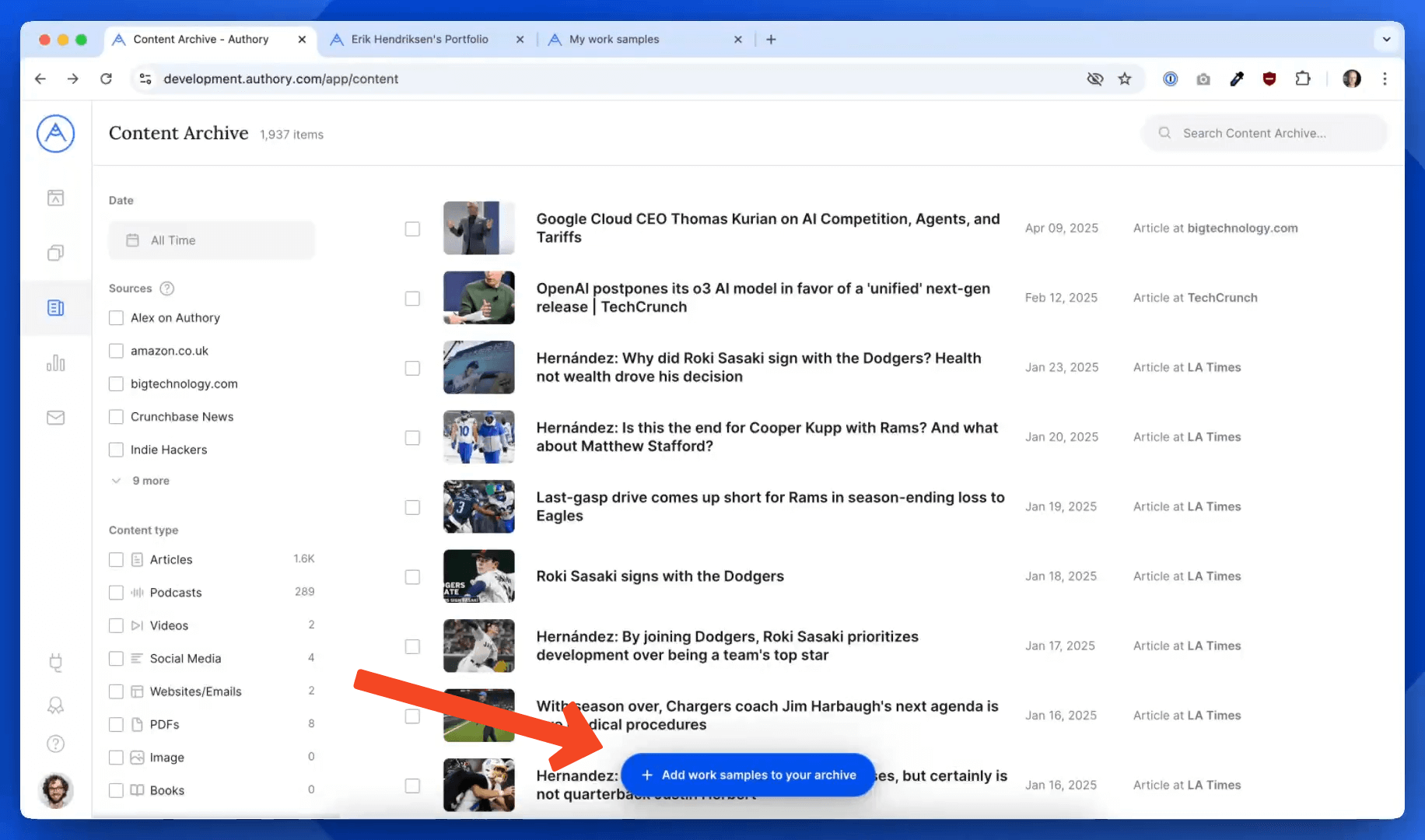Check the Crunchbase News source filter
Image resolution: width=1425 pixels, height=840 pixels.
[x=116, y=417]
